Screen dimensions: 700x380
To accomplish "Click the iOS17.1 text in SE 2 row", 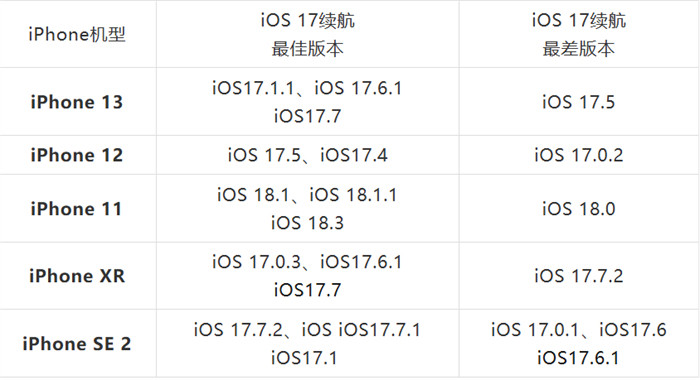I will (304, 358).
